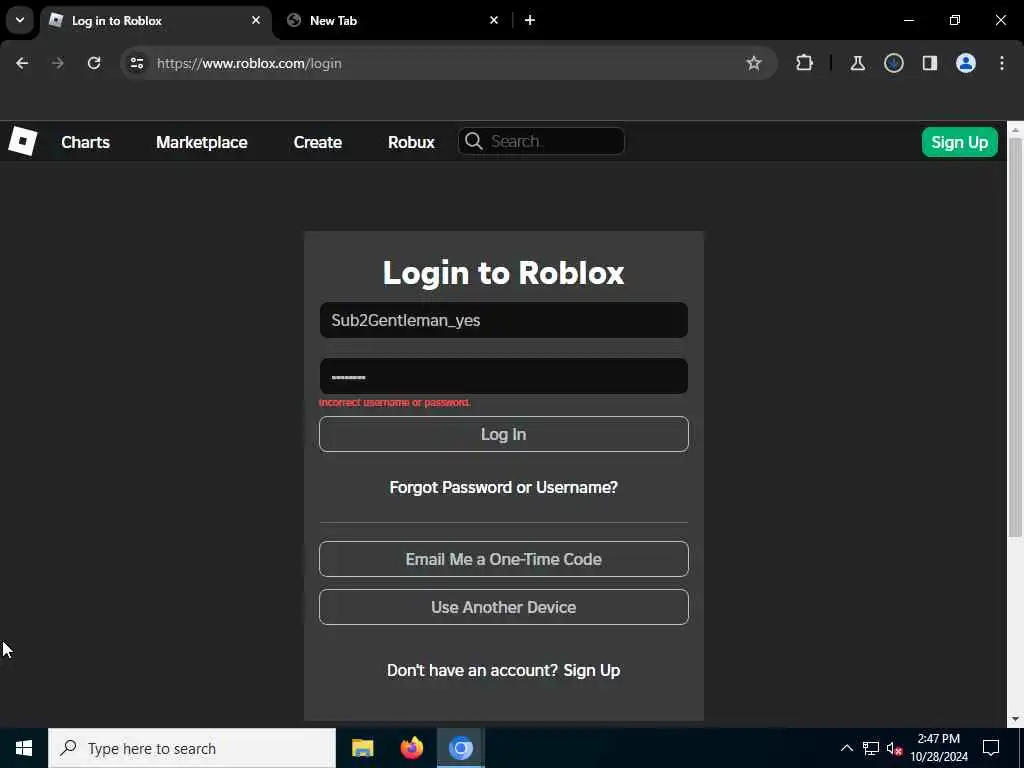Expand the tab search dropdown arrow

[x=20, y=20]
